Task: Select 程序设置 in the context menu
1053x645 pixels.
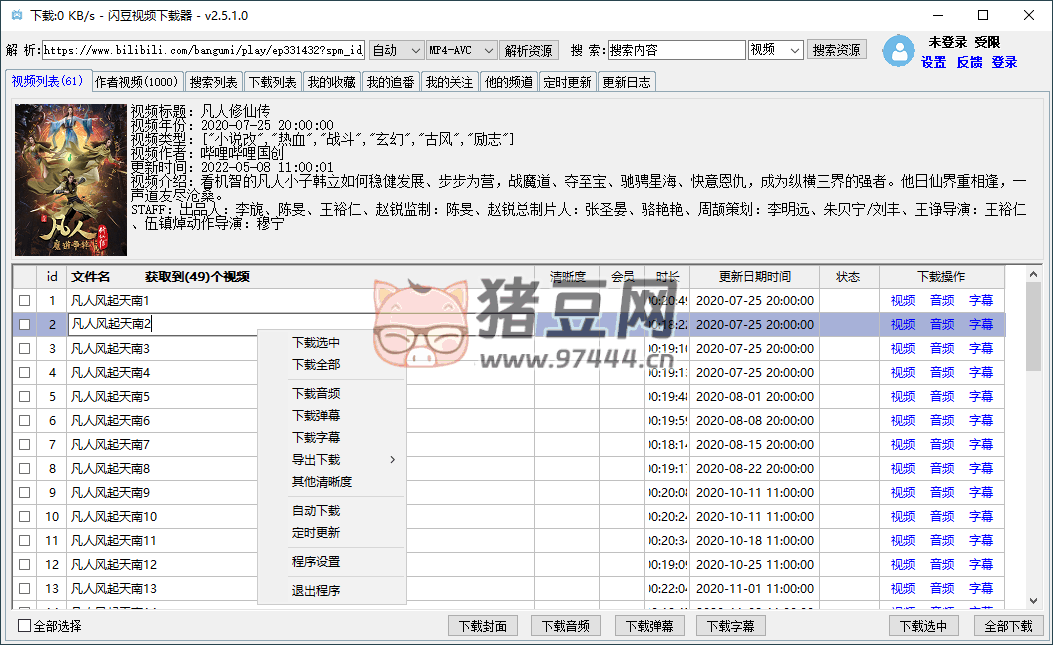Action: click(316, 562)
